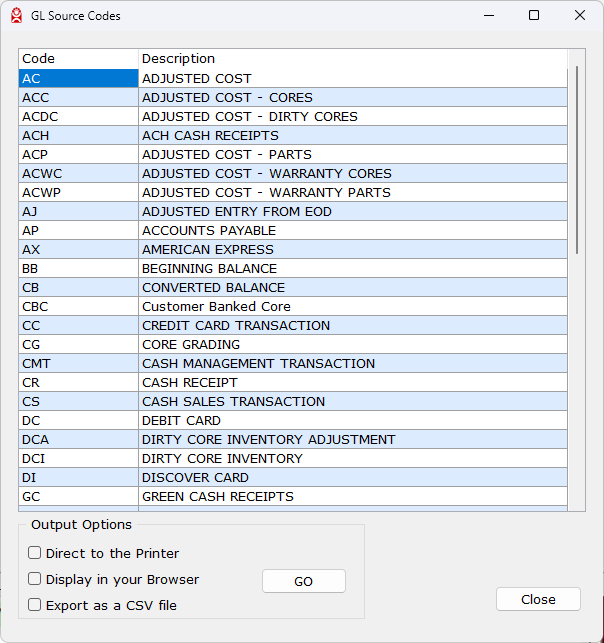Image resolution: width=604 pixels, height=643 pixels.
Task: Toggle Export as a CSV file
Action: pyautogui.click(x=35, y=605)
